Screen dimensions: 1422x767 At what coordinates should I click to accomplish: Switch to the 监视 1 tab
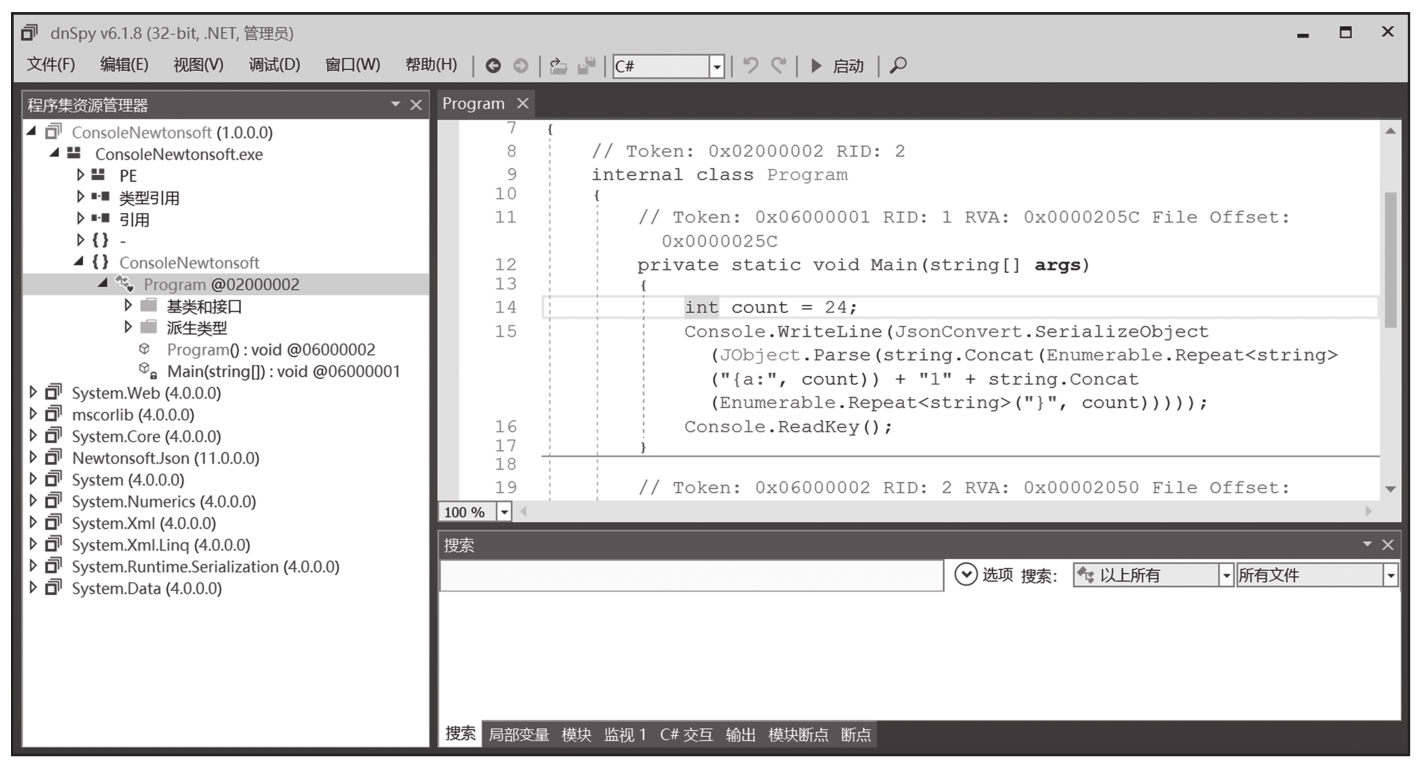pyautogui.click(x=625, y=735)
